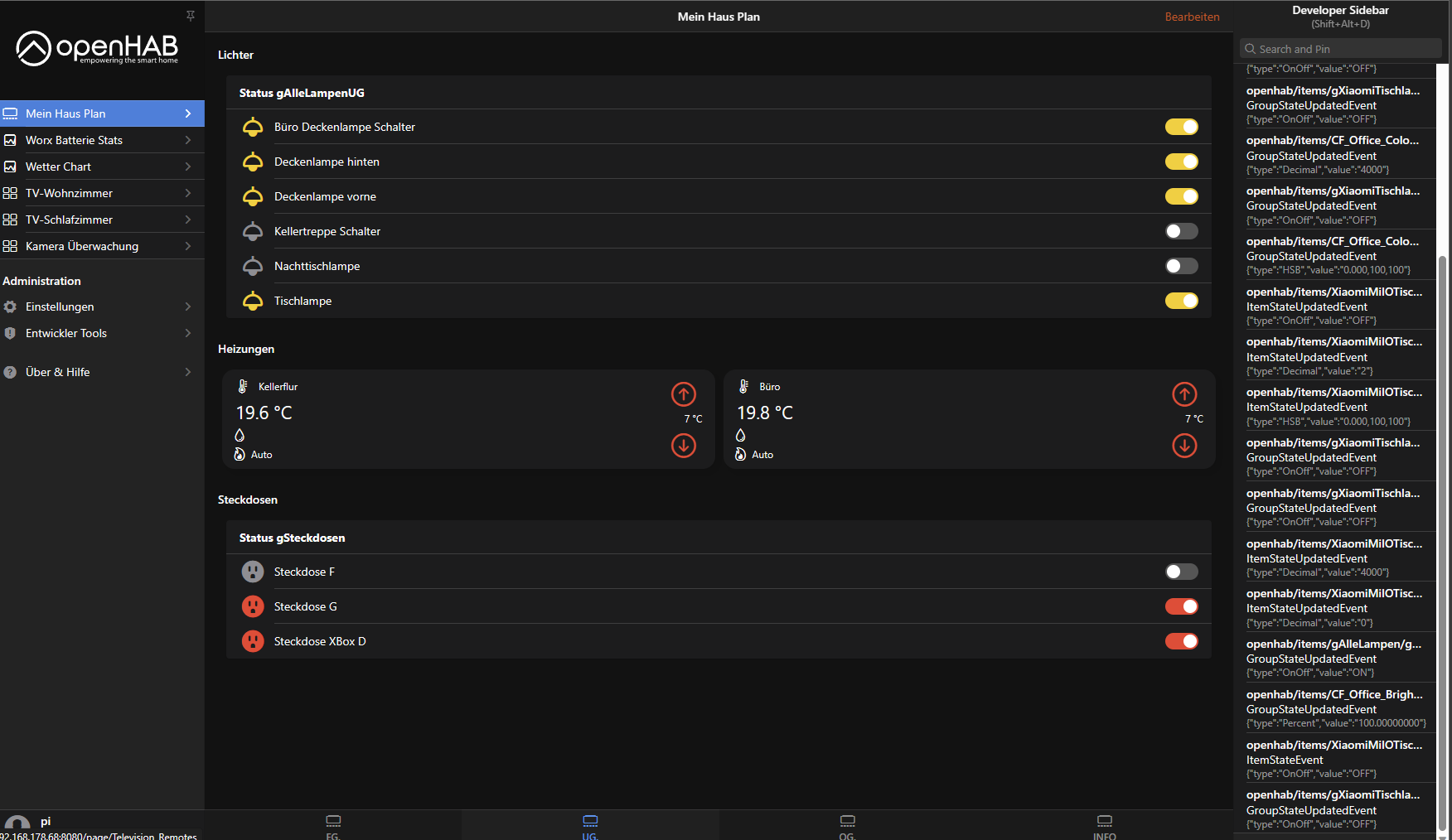Expand the Einstellungen chevron
The height and width of the screenshot is (840, 1452).
(188, 307)
